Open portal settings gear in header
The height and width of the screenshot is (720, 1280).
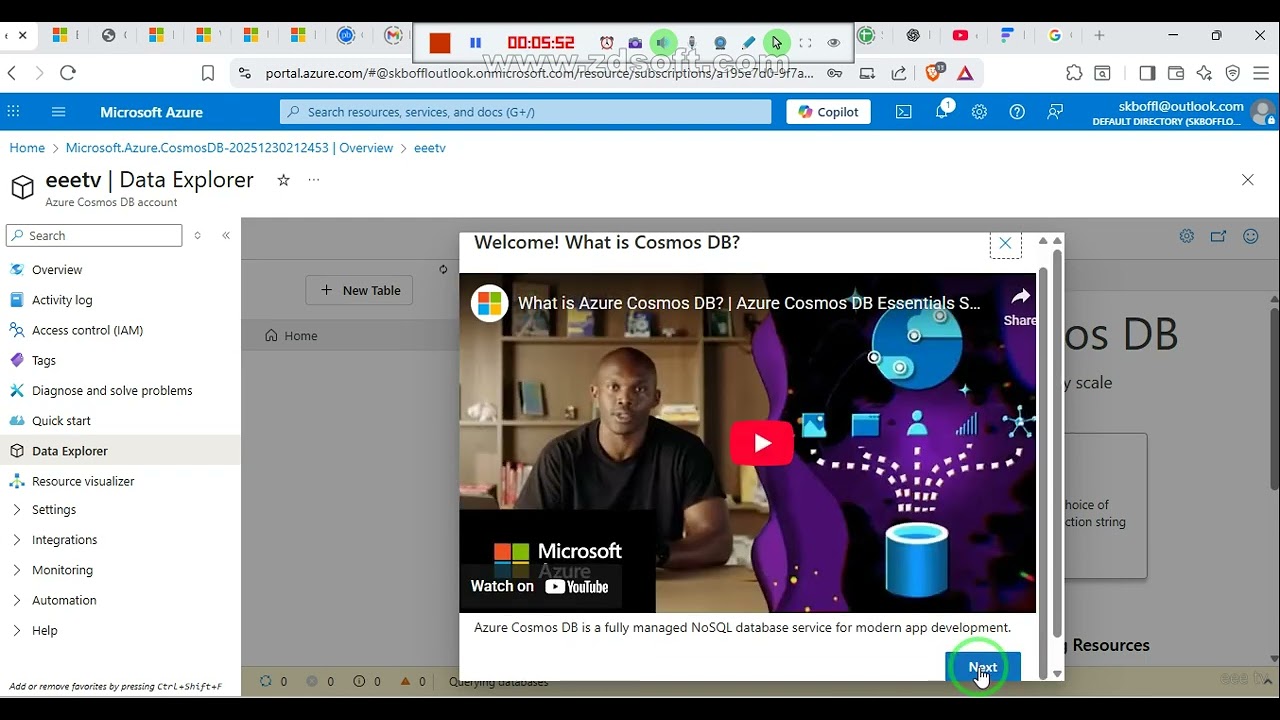coord(979,112)
